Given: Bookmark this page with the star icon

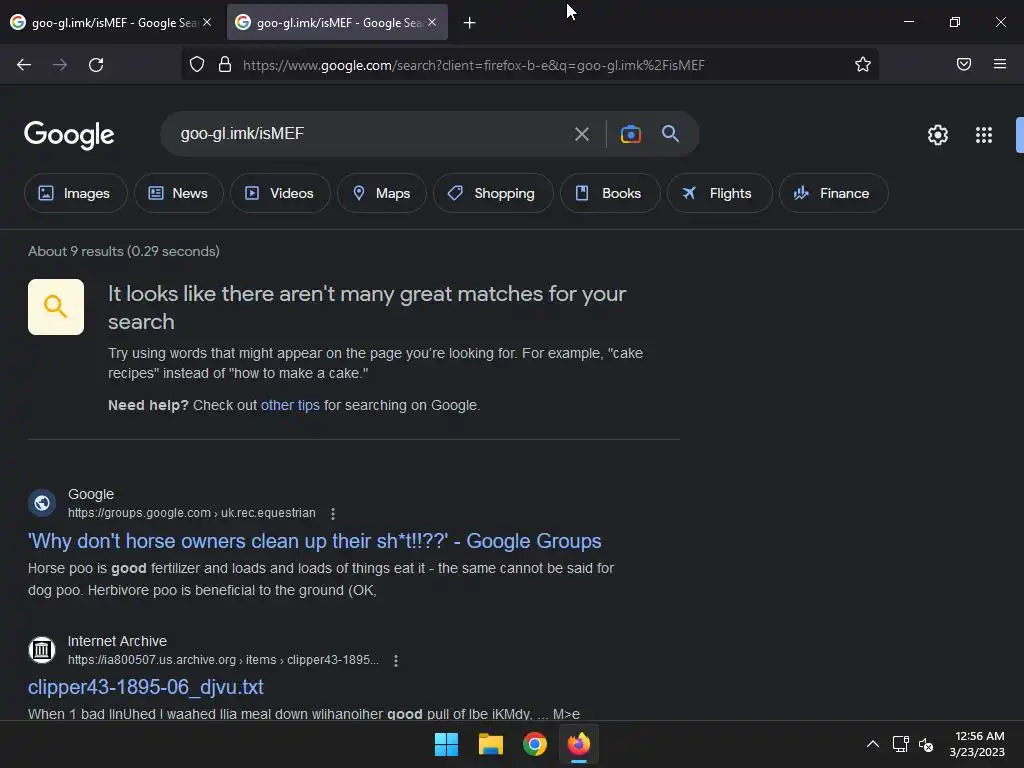Looking at the screenshot, I should tap(863, 65).
